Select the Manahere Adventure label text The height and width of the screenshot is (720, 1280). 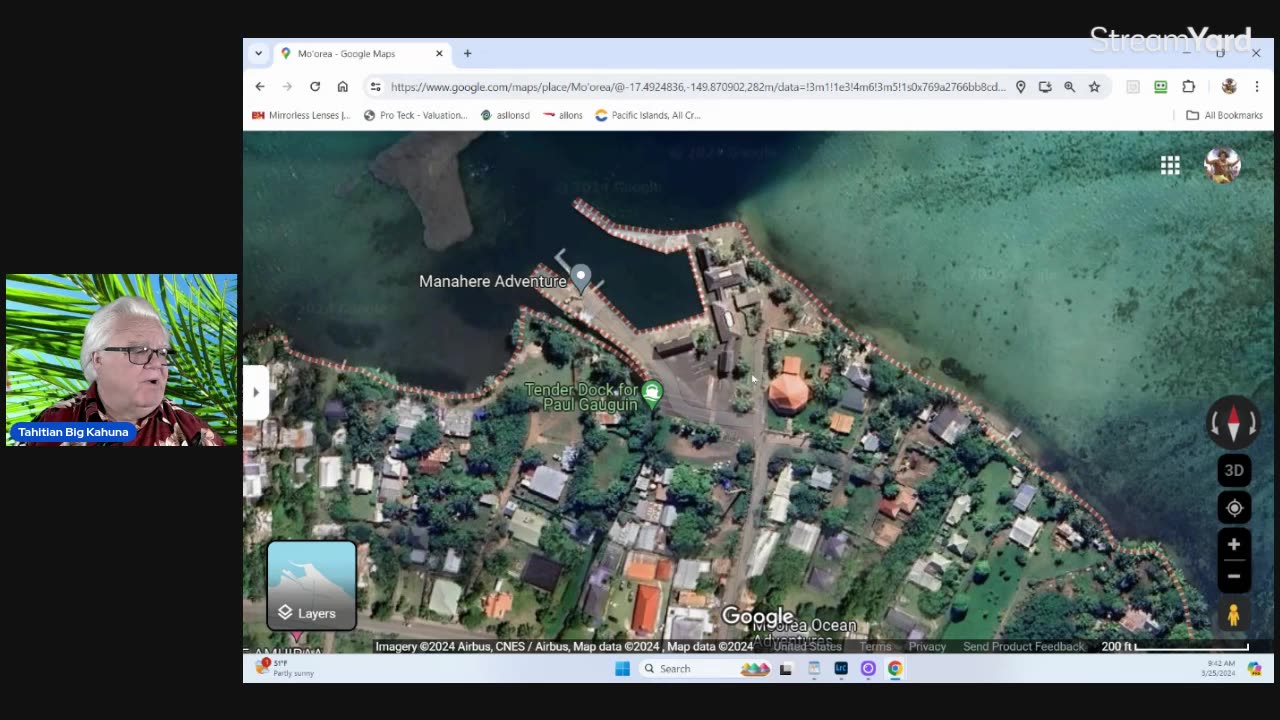(493, 282)
